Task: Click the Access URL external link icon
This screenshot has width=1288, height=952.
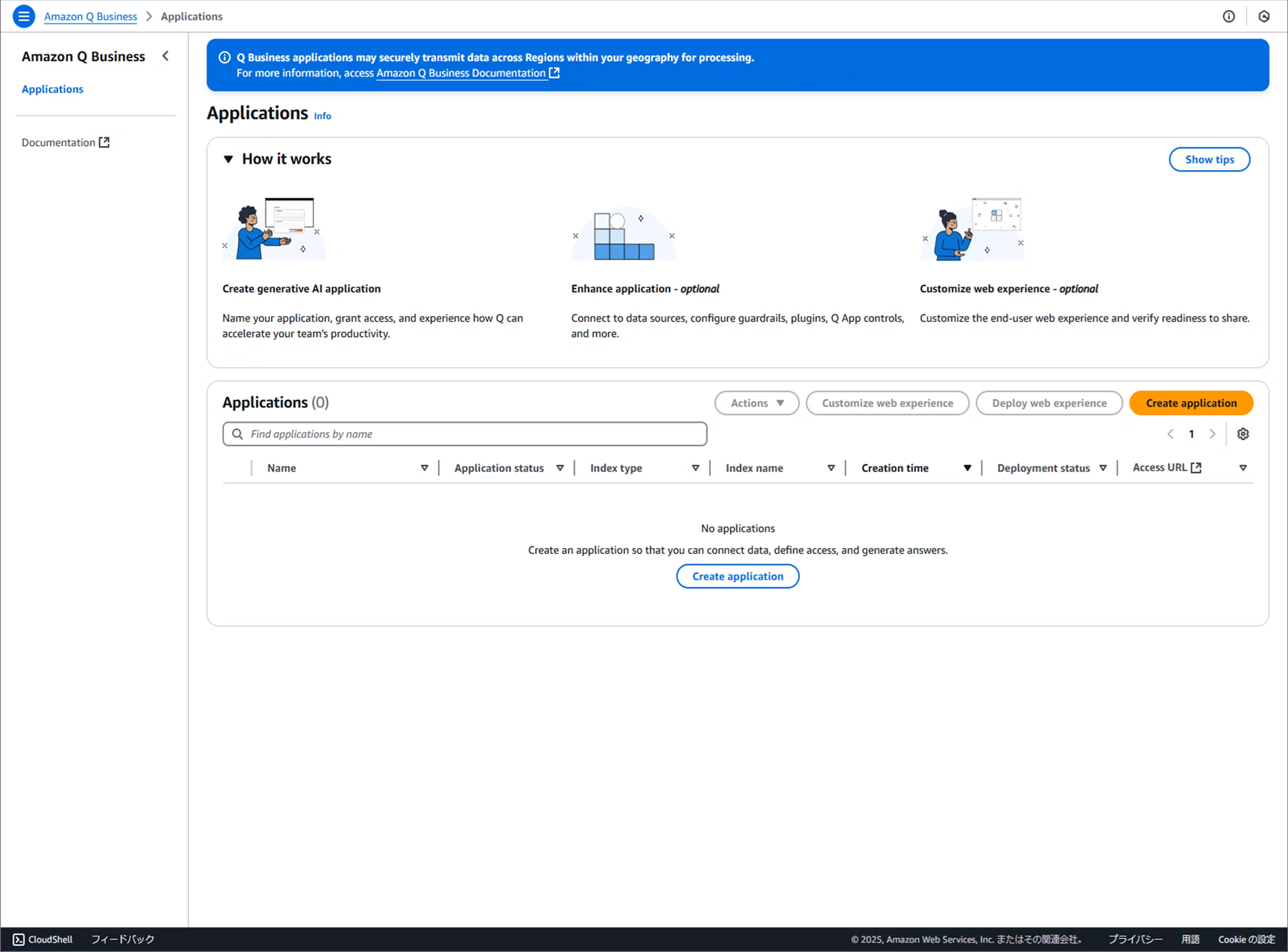Action: 1196,468
